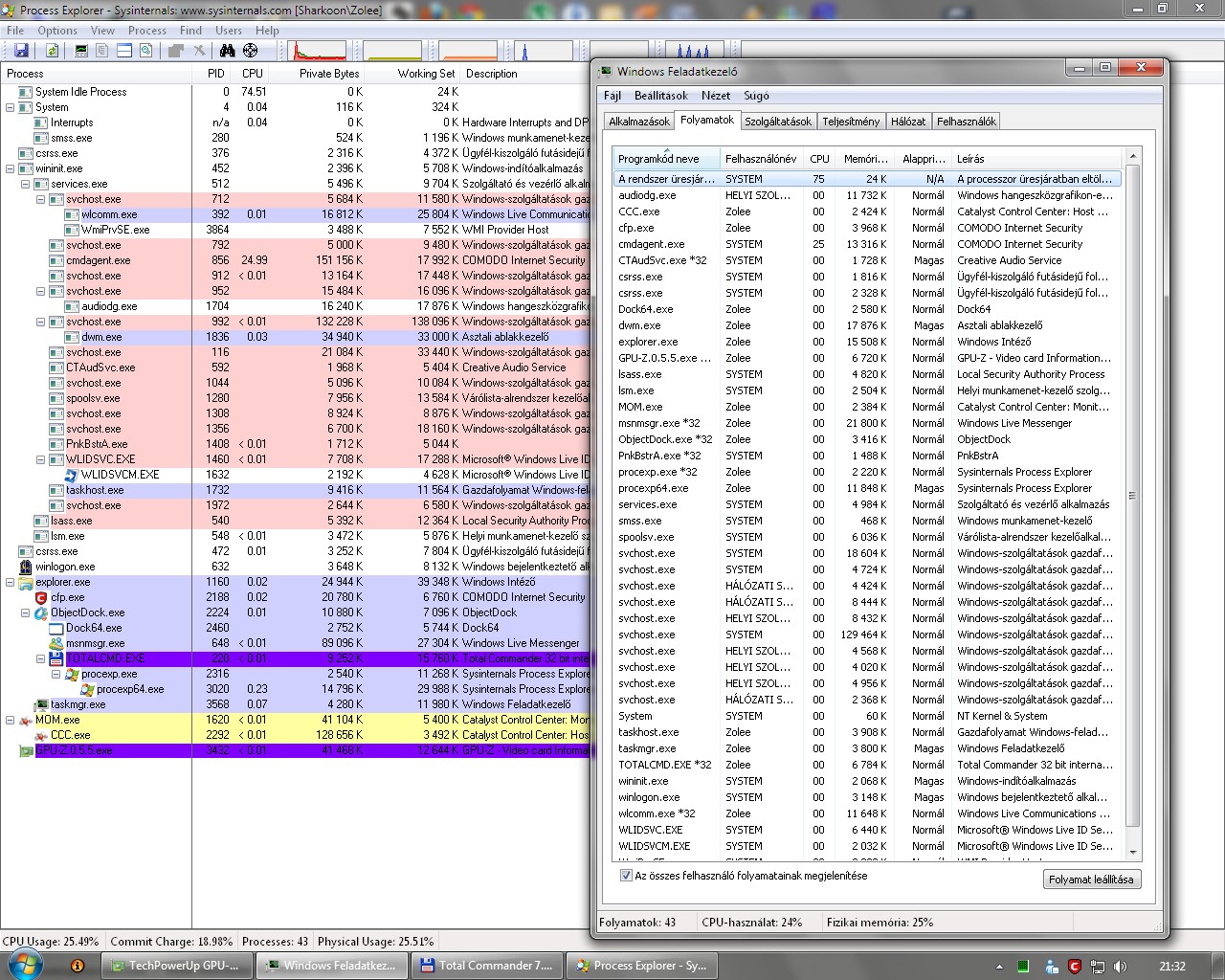Select taskmgr.exe row in Process Explorer
1225x980 pixels.
[x=295, y=704]
